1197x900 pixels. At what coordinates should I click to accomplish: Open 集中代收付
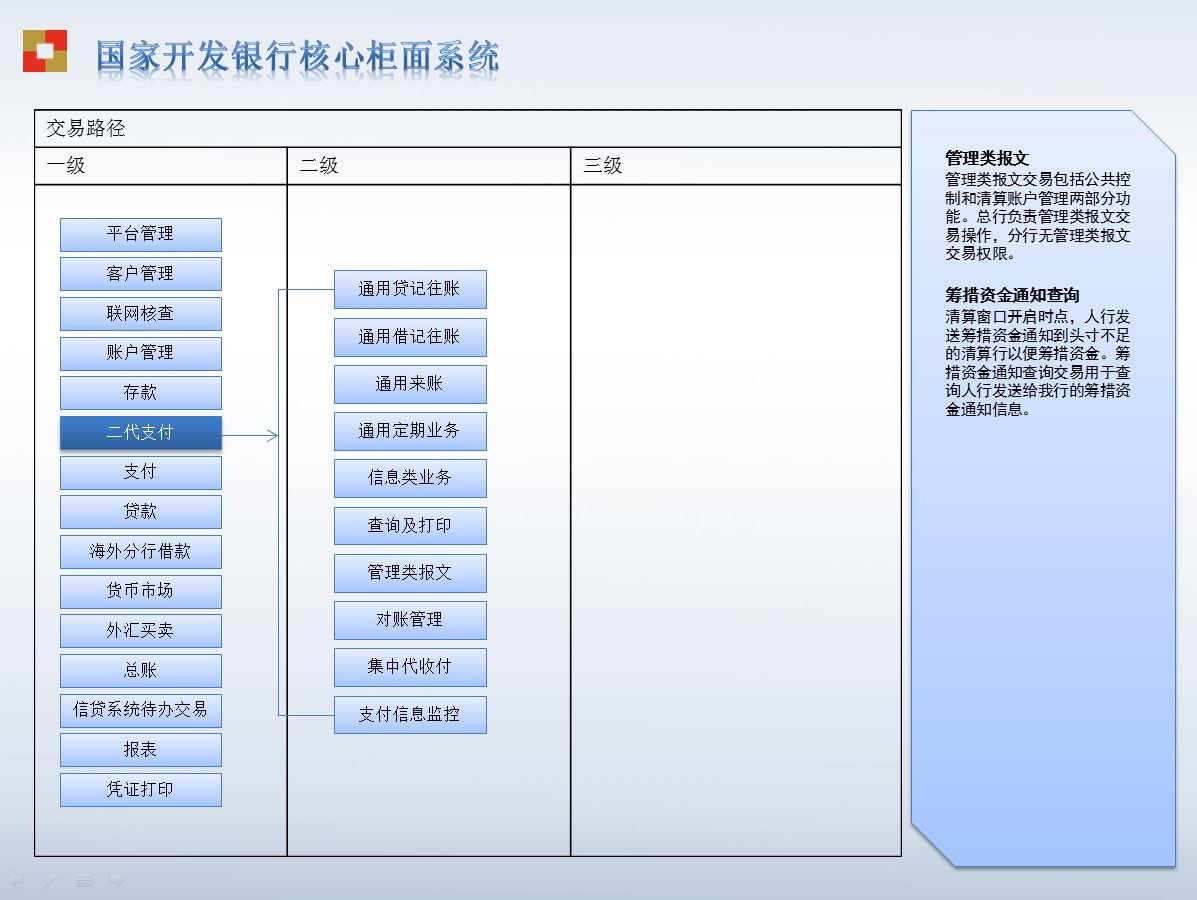[x=410, y=668]
